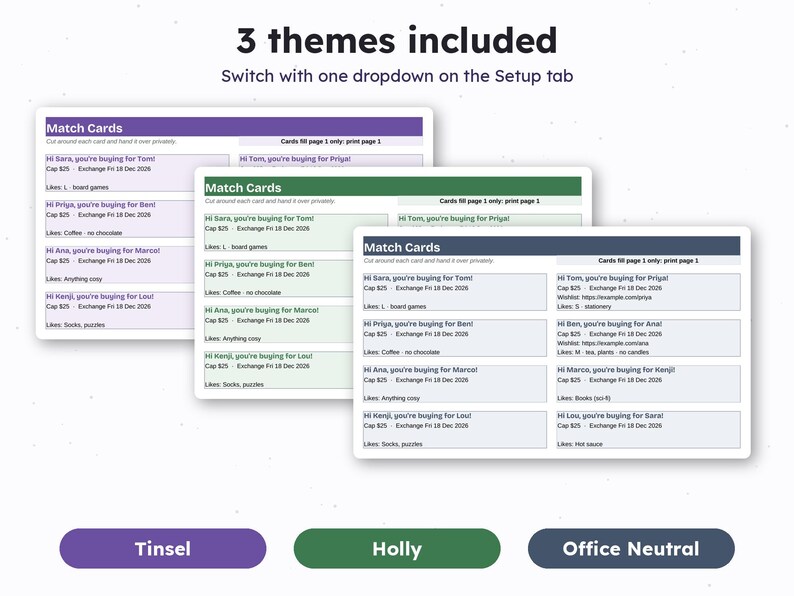Click the green "Hi Kenji, you're buying for Lou!" card
794x596 pixels.
click(279, 370)
